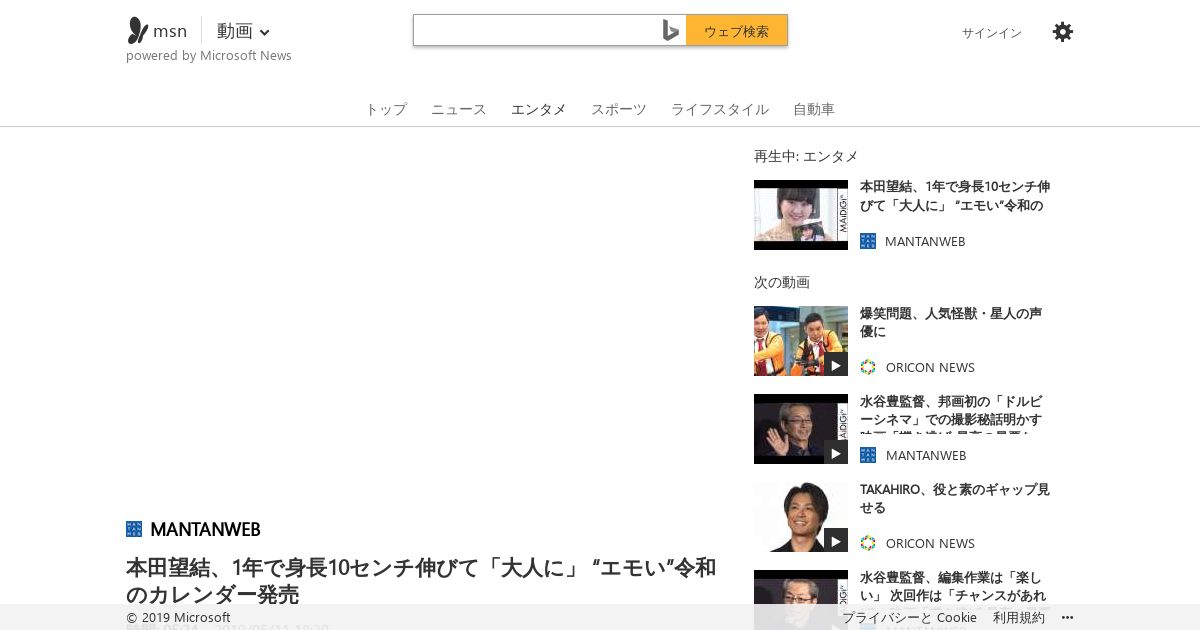Click the サインイン link
This screenshot has height=630, width=1200.
coord(992,33)
